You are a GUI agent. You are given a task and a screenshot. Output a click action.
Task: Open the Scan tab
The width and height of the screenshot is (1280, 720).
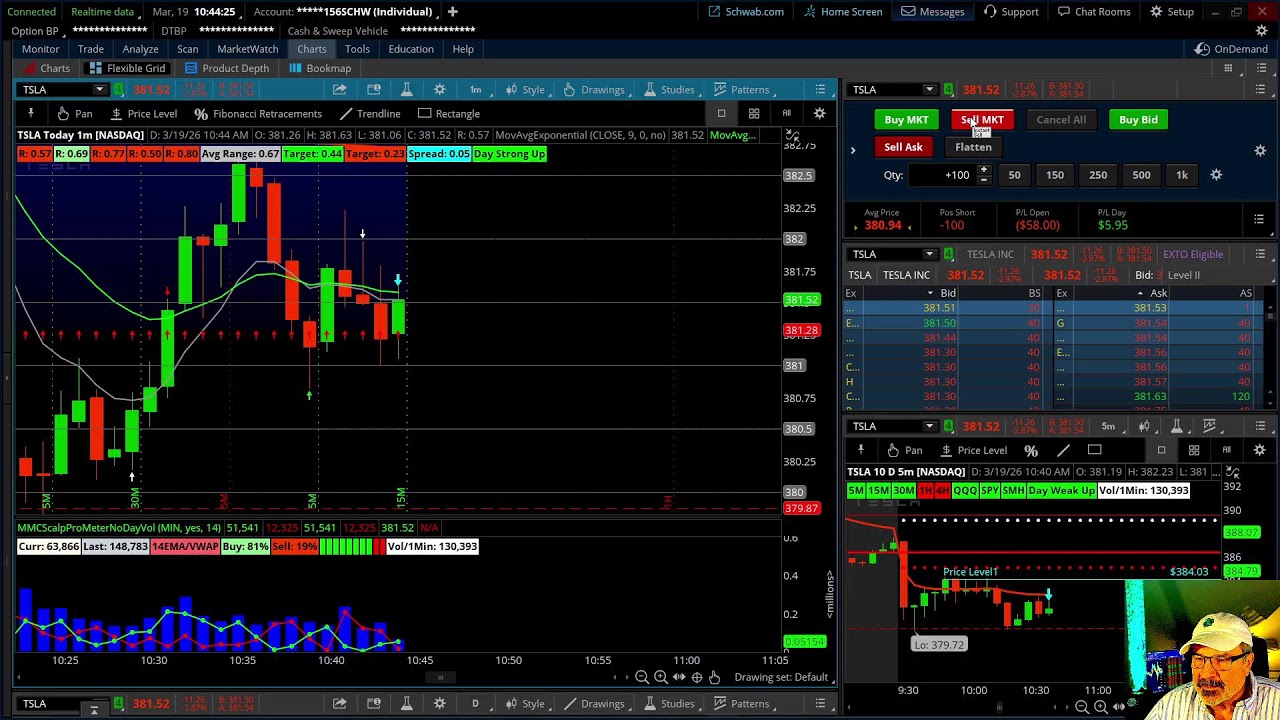[187, 49]
